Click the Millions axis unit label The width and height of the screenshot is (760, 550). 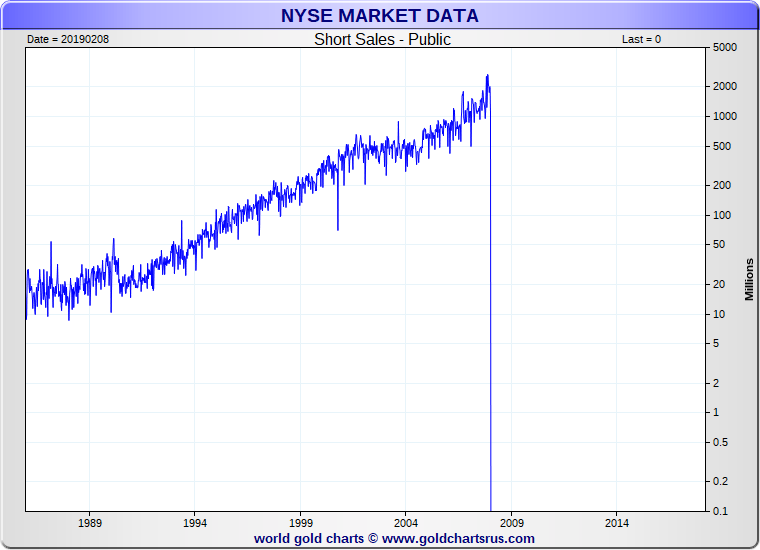(749, 280)
